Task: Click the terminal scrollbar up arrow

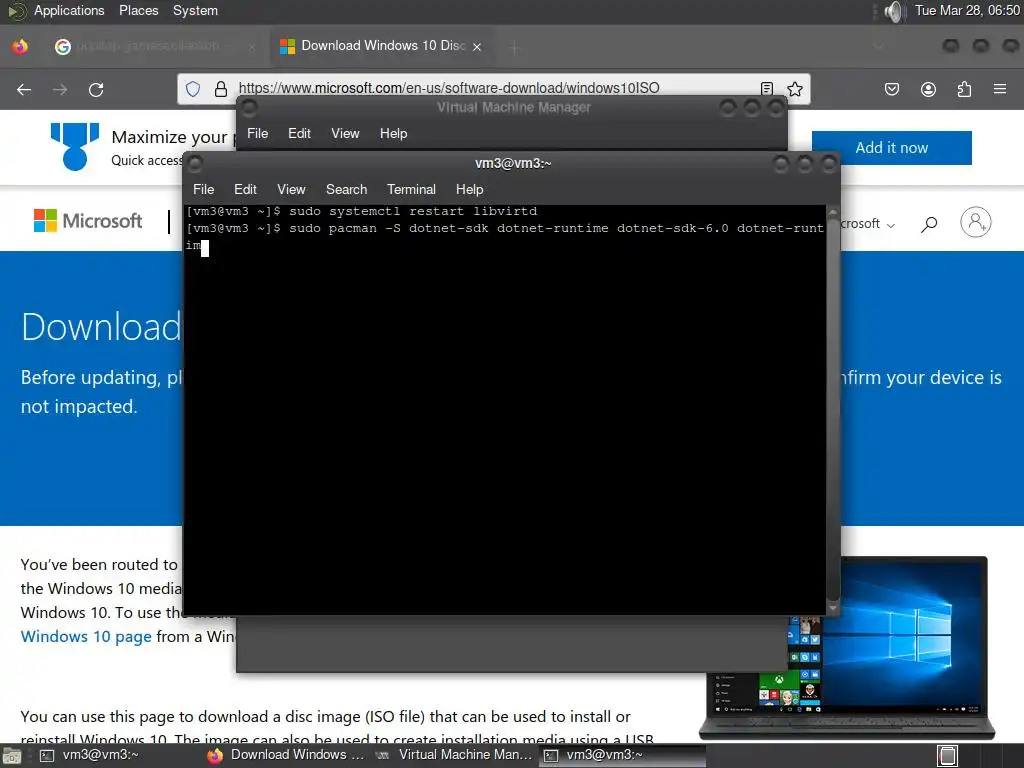Action: pos(833,213)
